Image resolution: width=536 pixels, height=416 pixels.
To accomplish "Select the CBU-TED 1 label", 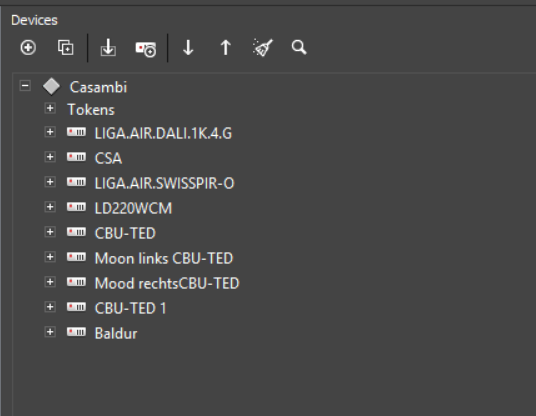I will pos(131,308).
